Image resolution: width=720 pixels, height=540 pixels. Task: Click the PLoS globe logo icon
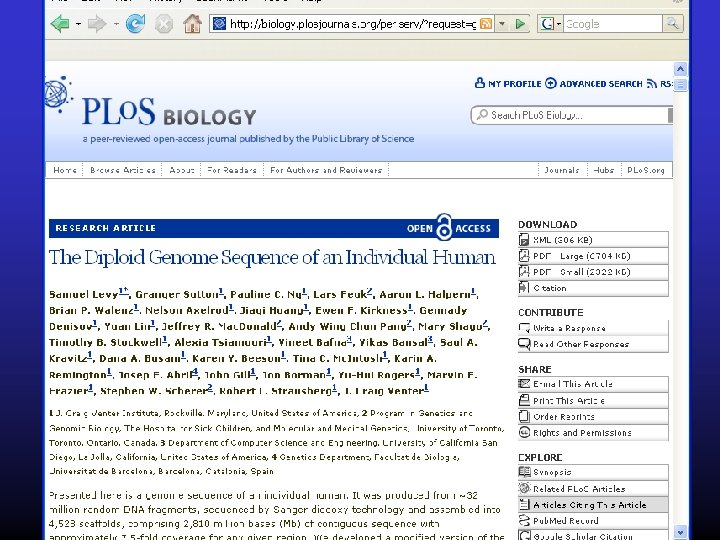[x=59, y=94]
